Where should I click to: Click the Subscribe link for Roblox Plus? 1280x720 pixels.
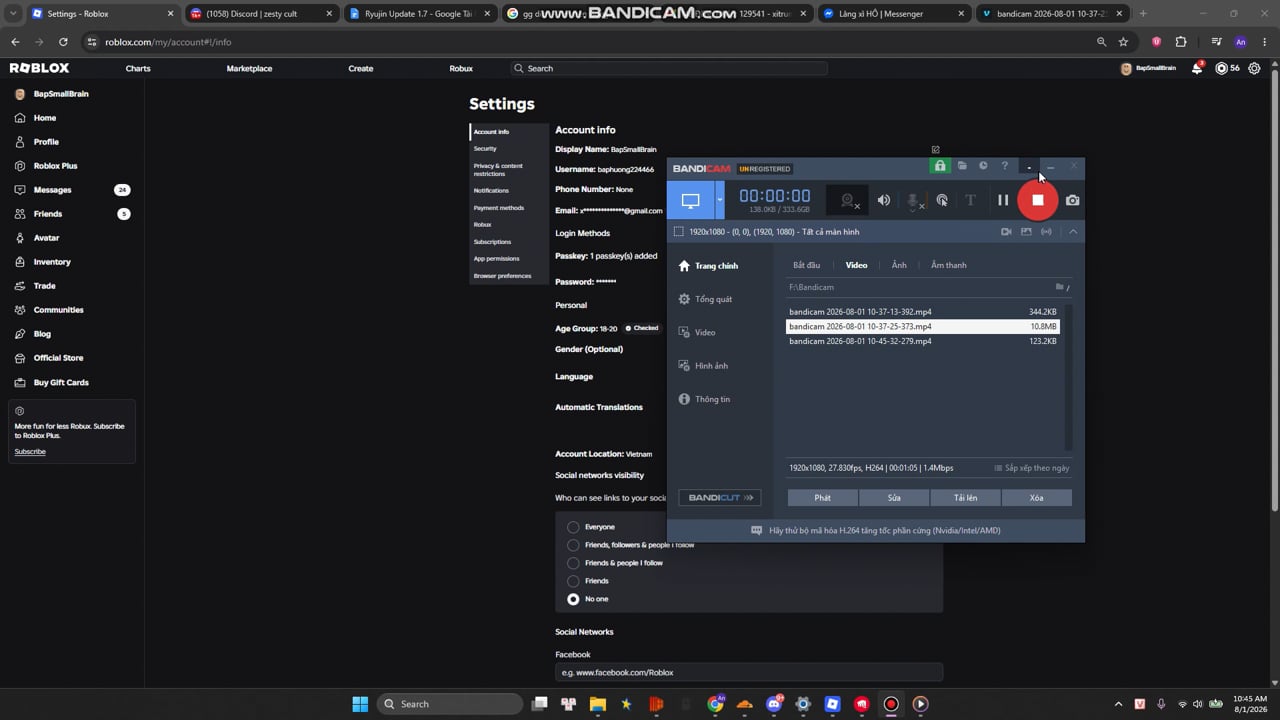click(x=30, y=452)
